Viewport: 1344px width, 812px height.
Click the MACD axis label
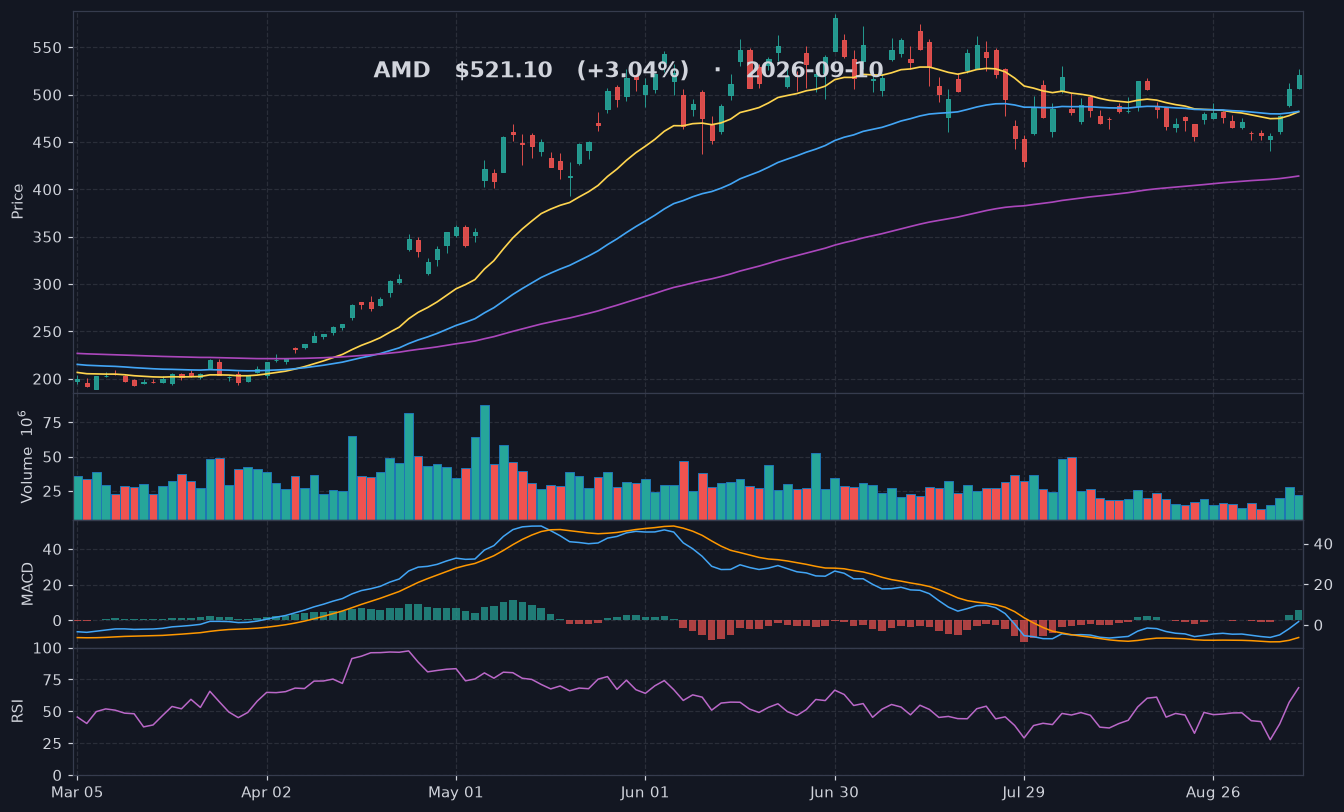(x=28, y=583)
